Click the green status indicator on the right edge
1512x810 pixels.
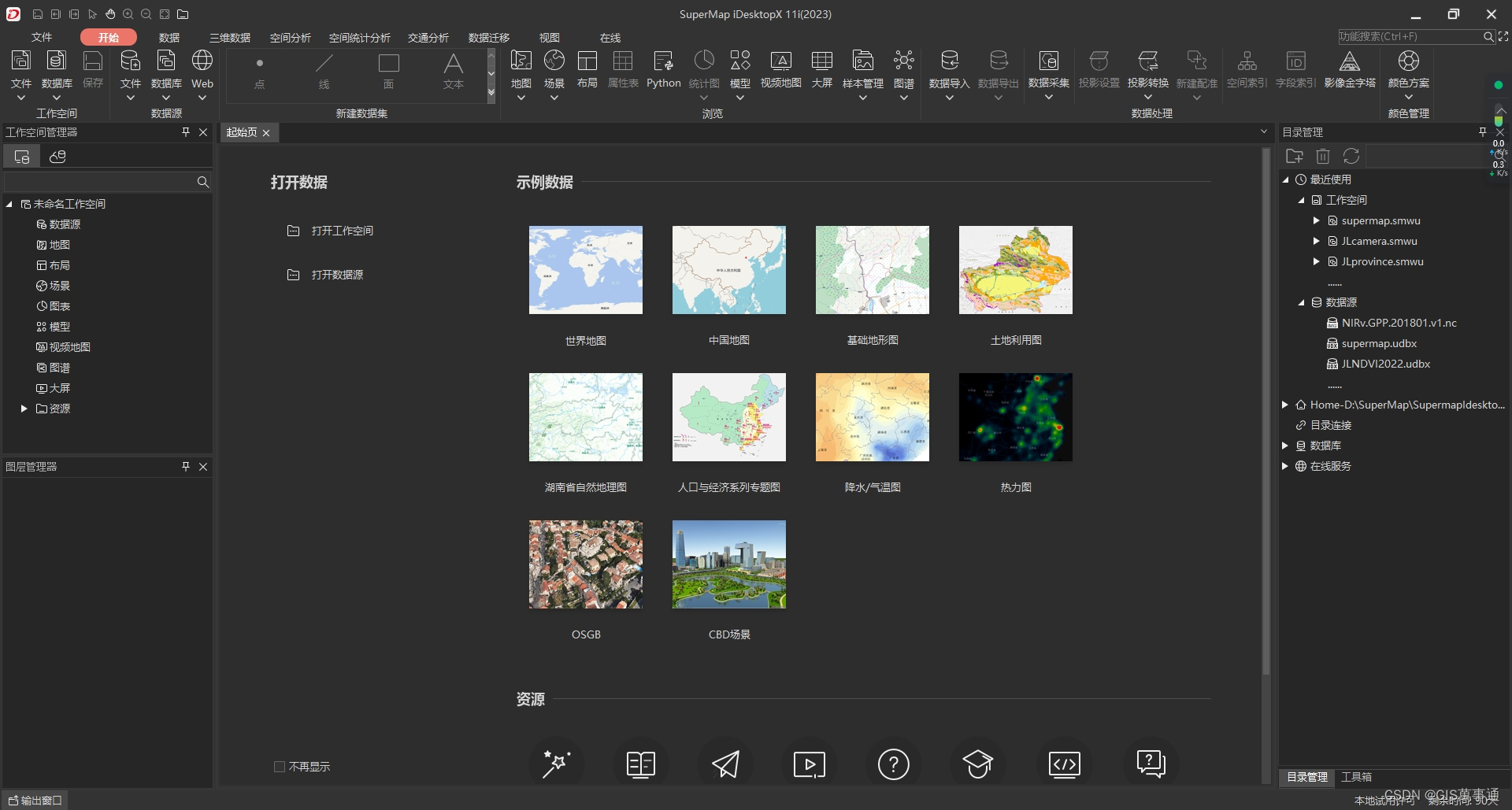coord(1499,83)
